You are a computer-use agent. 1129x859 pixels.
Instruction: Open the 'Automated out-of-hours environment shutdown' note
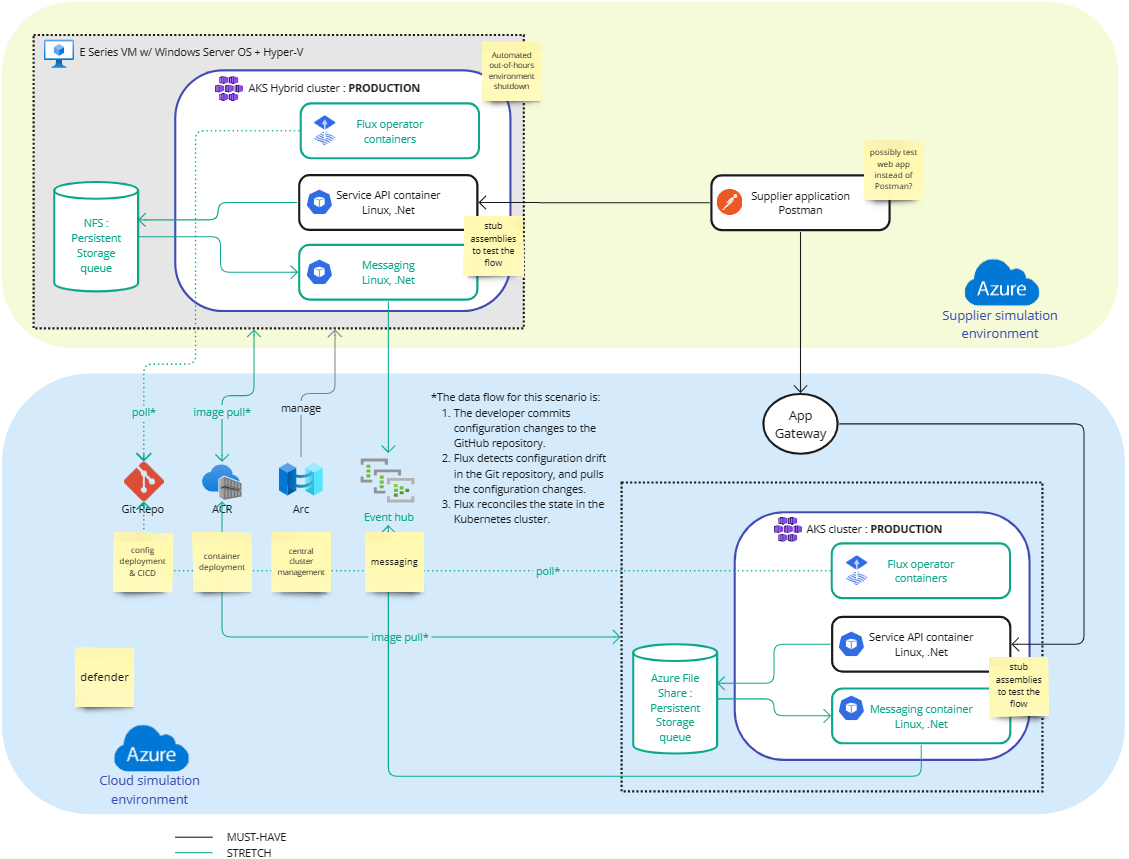coord(511,73)
